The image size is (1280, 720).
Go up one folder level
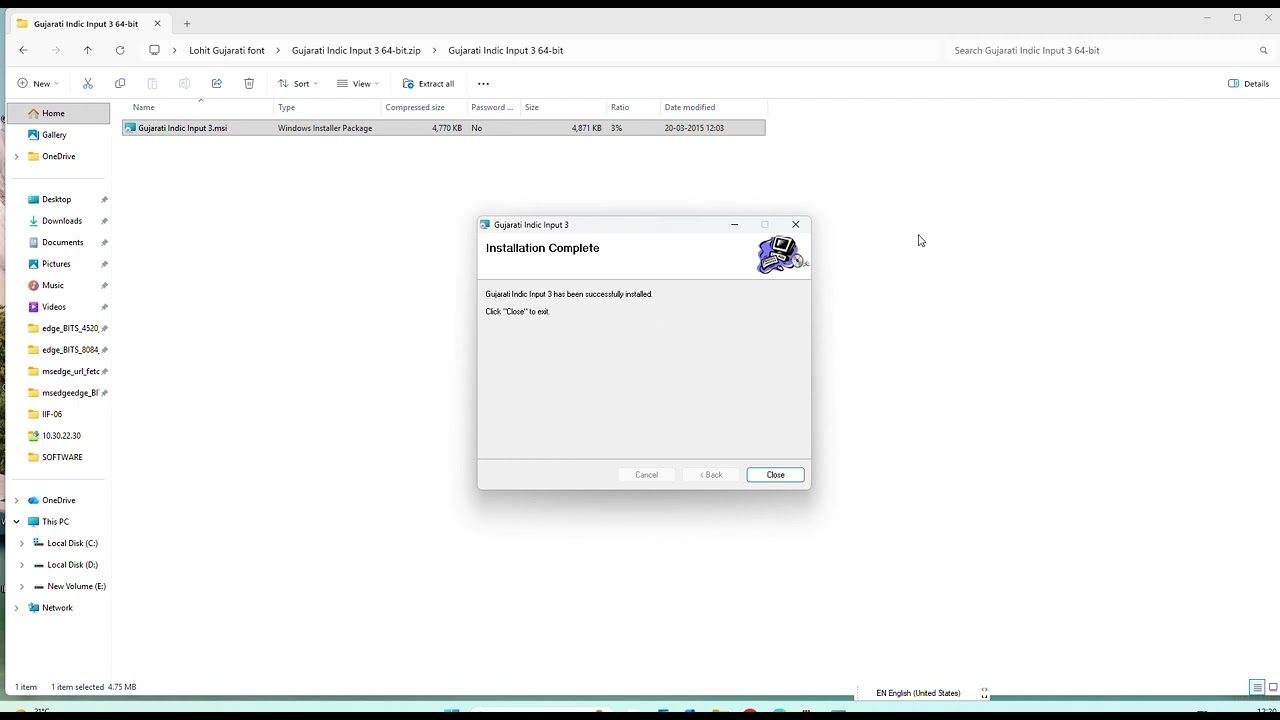[x=88, y=50]
